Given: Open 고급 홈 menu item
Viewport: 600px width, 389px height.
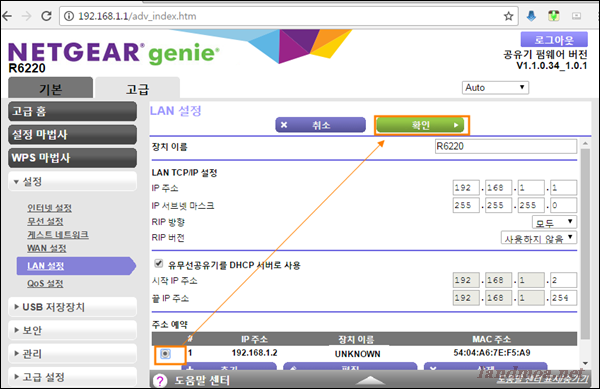Looking at the screenshot, I should [72, 111].
